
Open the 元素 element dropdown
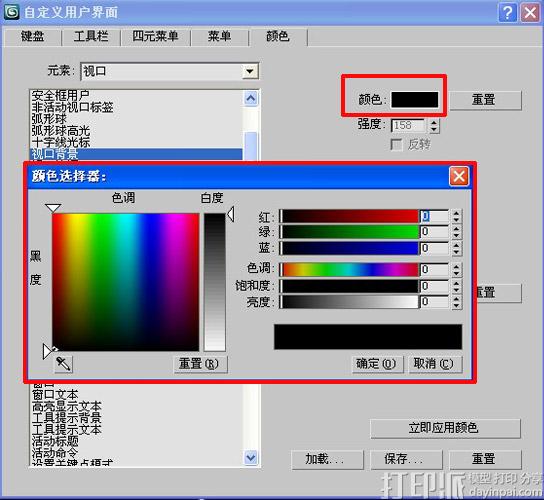click(249, 71)
